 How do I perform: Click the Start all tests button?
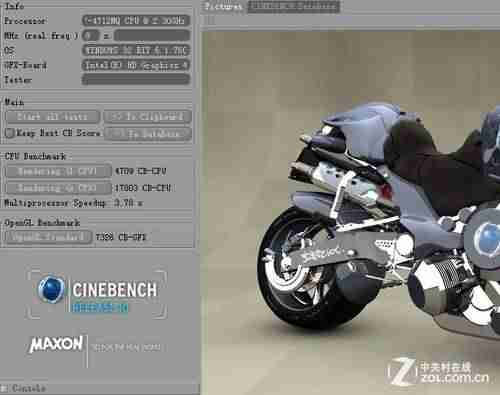click(x=53, y=117)
